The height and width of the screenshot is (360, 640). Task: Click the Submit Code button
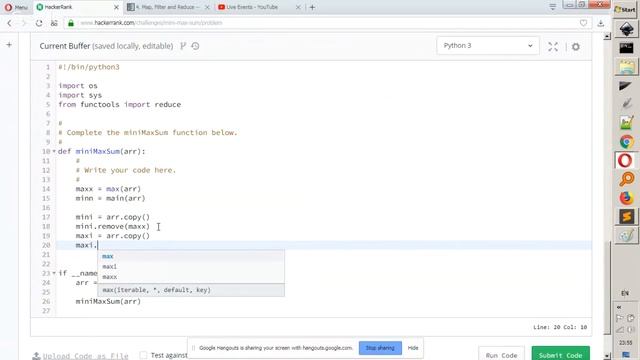[560, 354]
